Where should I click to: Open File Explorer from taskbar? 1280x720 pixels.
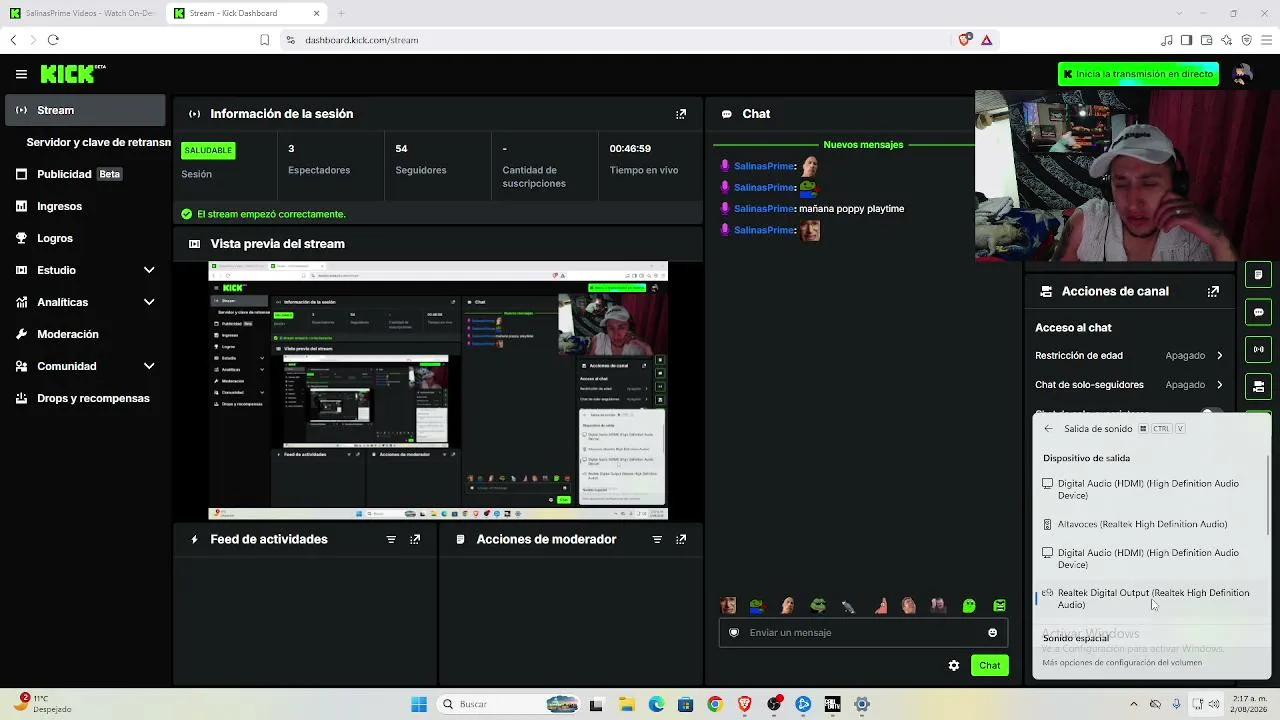click(x=626, y=704)
